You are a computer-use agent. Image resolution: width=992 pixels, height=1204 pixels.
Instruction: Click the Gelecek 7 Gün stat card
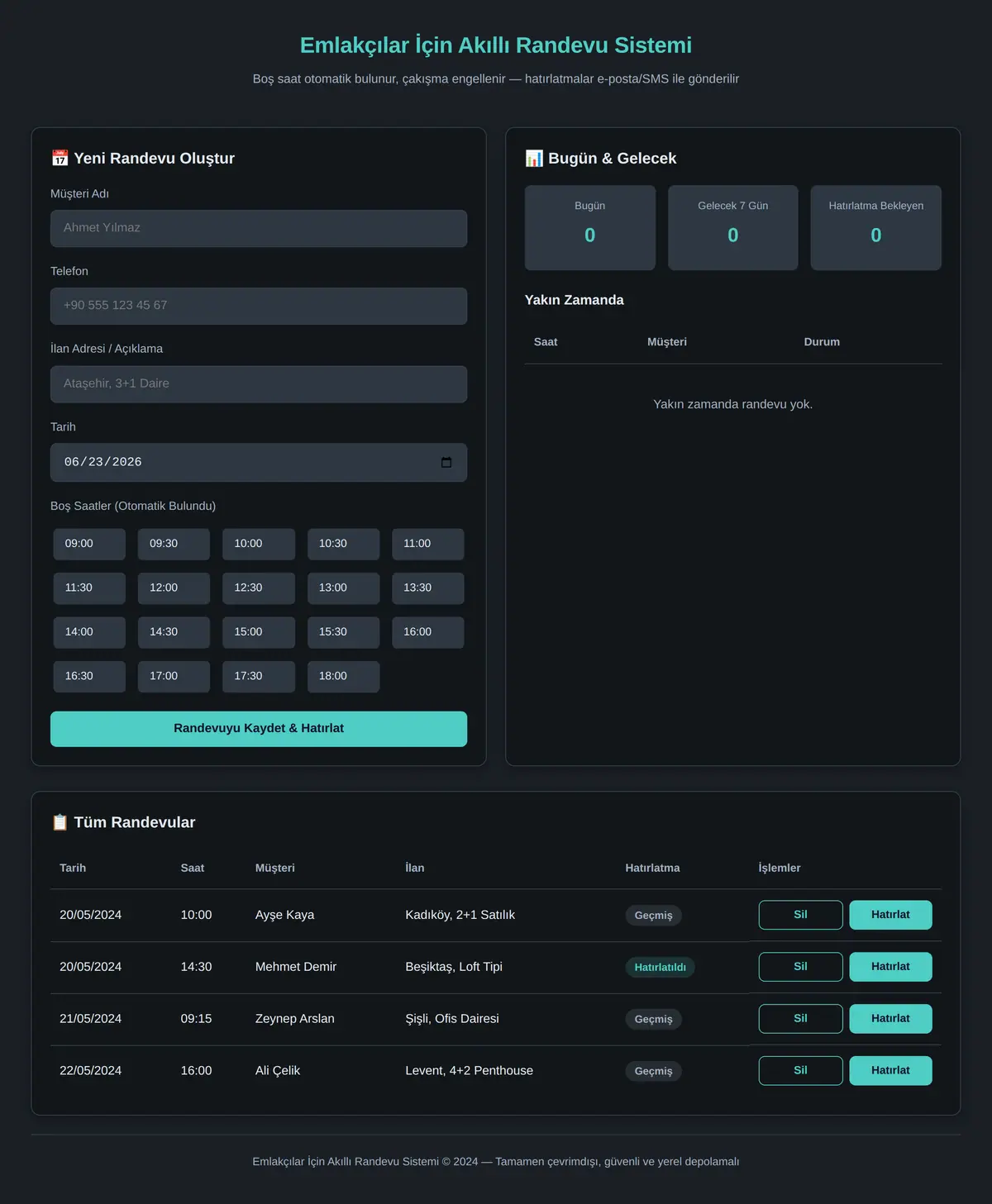(x=733, y=227)
